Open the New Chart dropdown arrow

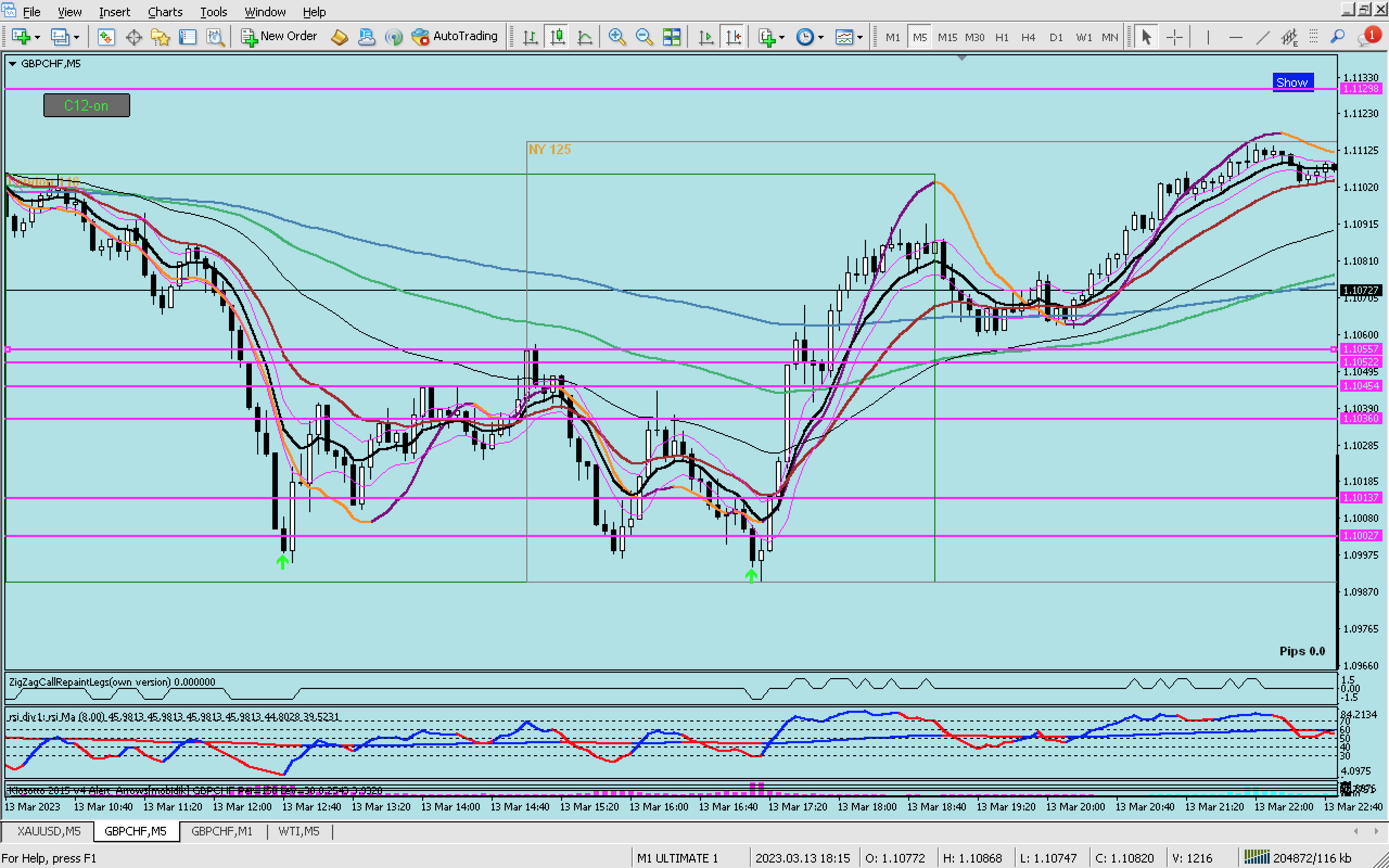click(x=37, y=37)
